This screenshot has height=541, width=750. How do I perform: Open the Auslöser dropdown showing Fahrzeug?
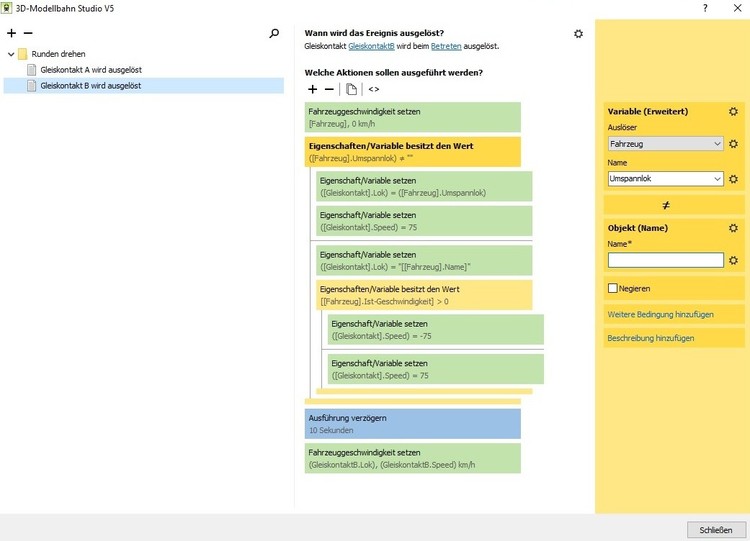[665, 145]
